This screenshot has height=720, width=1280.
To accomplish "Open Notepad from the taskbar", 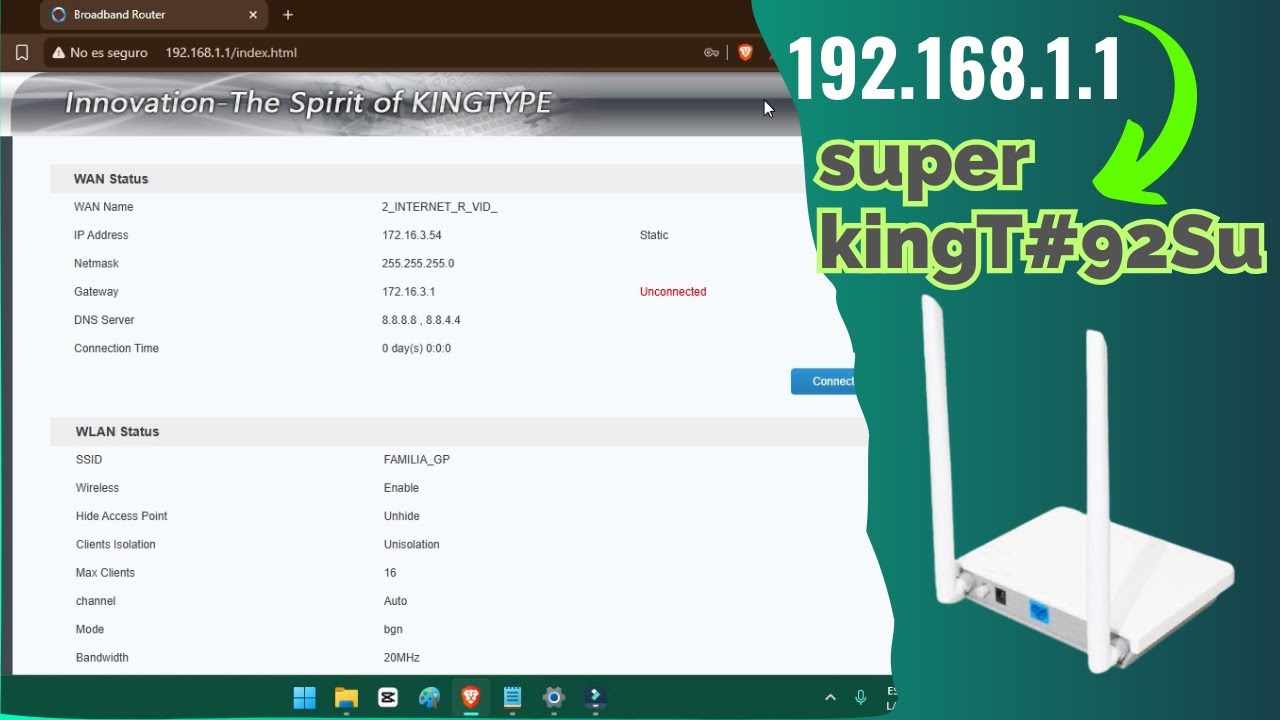I will [x=513, y=697].
